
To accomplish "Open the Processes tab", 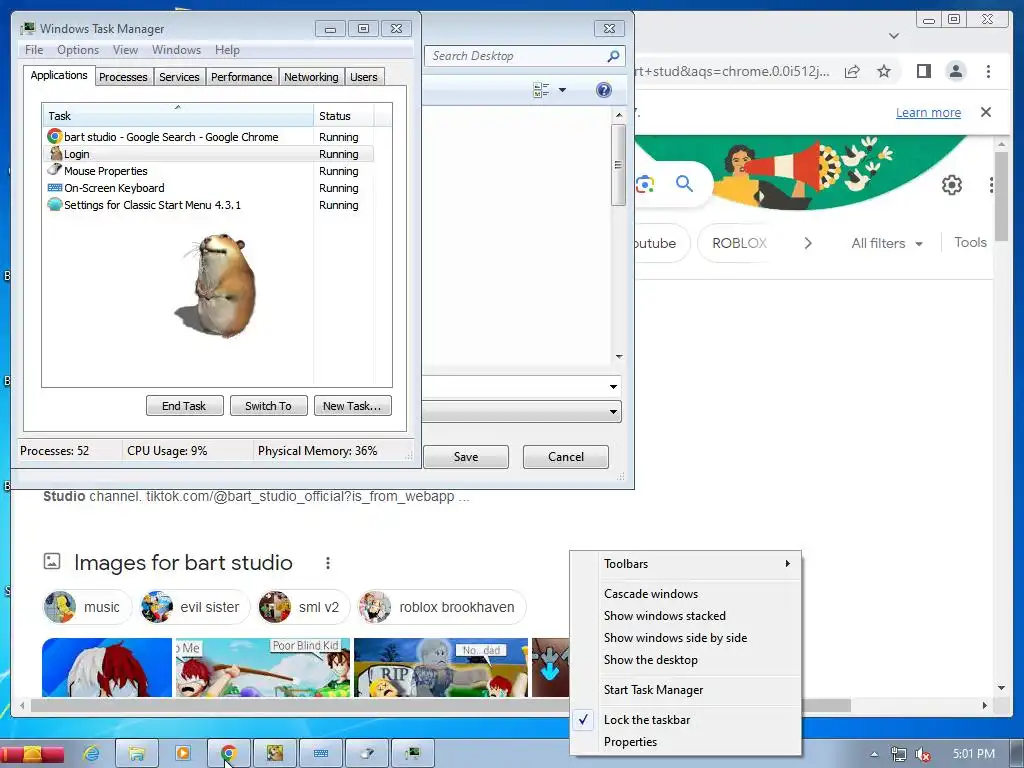I will tap(123, 77).
